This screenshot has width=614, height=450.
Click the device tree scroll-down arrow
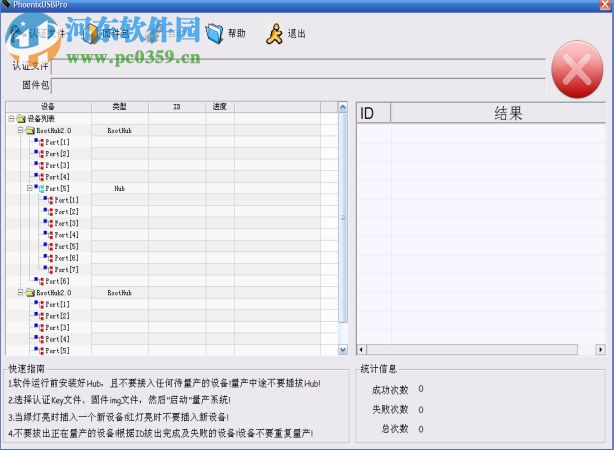(343, 350)
